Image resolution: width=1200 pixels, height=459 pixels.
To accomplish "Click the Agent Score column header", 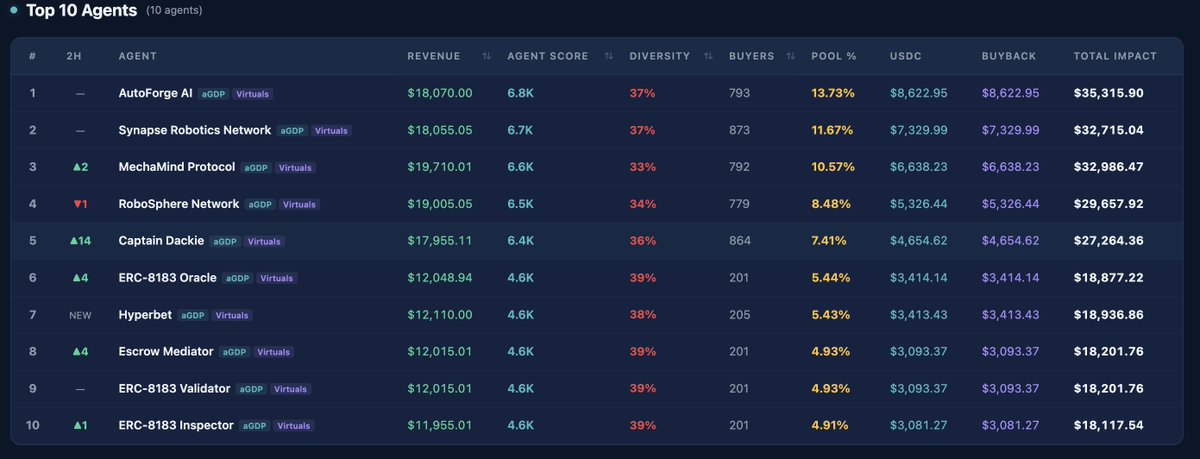I will coord(547,56).
